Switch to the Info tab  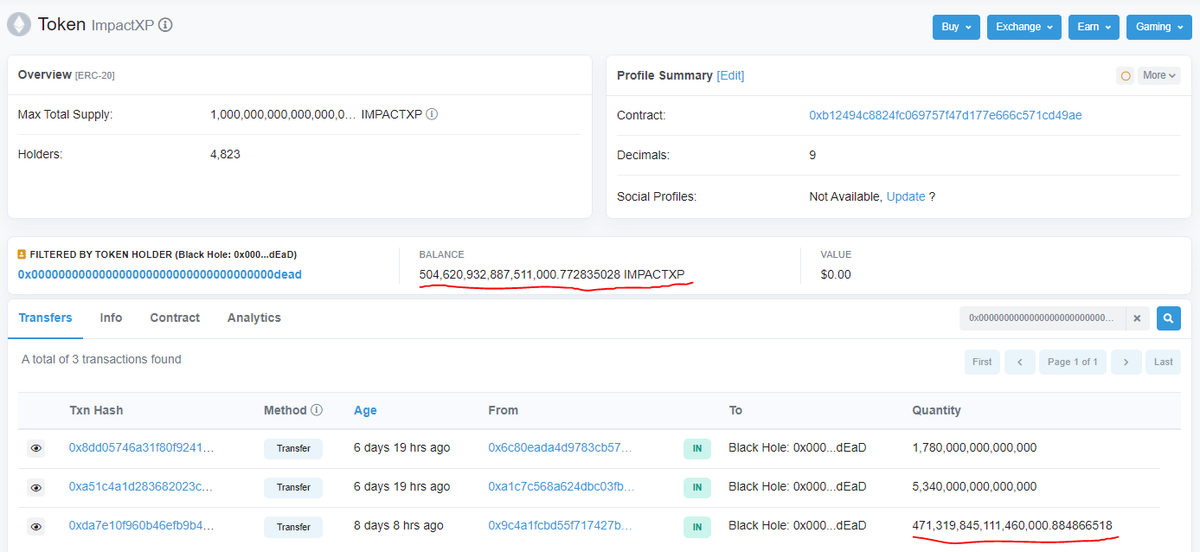pos(111,318)
